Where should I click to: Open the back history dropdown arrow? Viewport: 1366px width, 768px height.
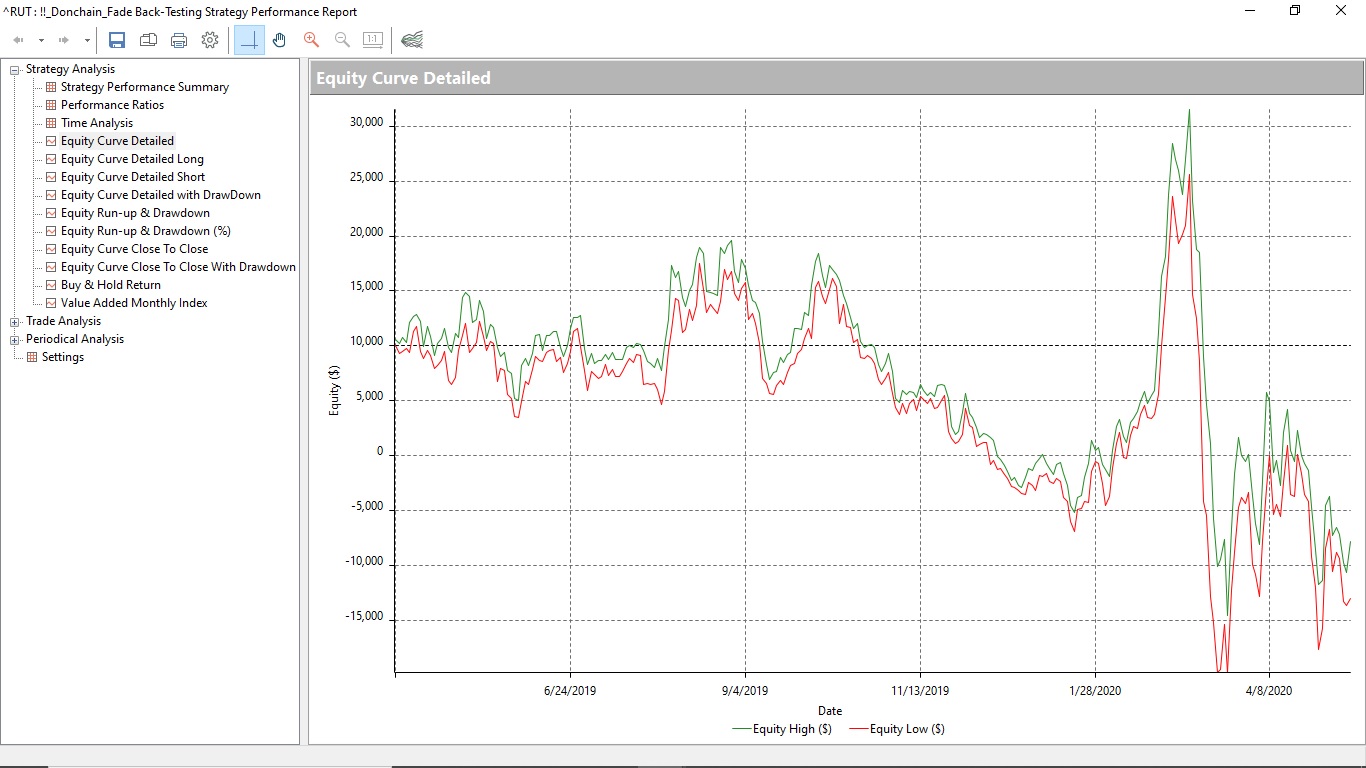(41, 41)
